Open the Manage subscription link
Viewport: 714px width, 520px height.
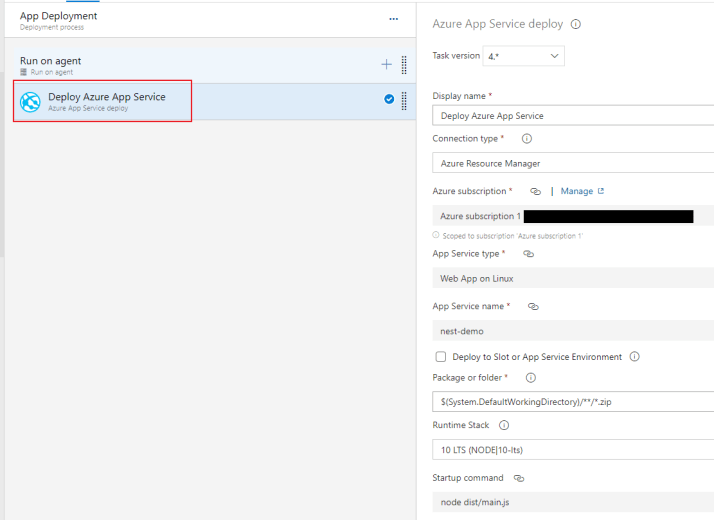582,191
